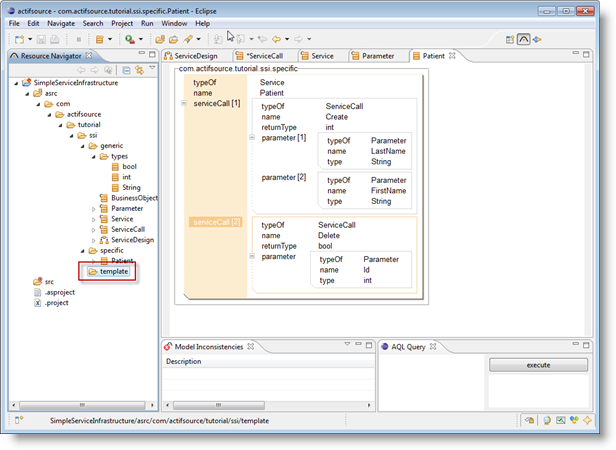This screenshot has height=450, width=616.
Task: Click the int resource icon in tree
Action: [114, 177]
